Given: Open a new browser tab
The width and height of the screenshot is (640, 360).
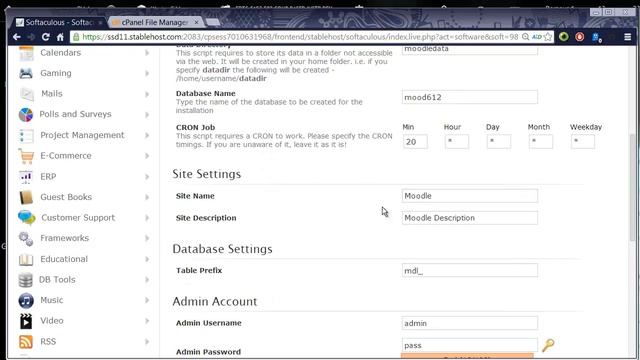Looking at the screenshot, I should [212, 22].
